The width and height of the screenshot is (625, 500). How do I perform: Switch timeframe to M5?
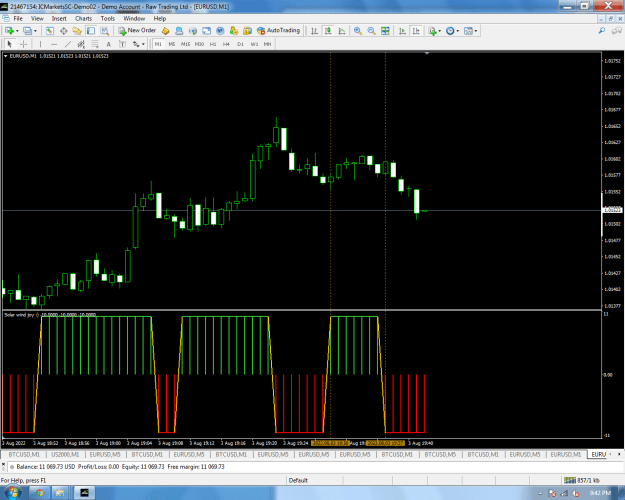tap(172, 44)
